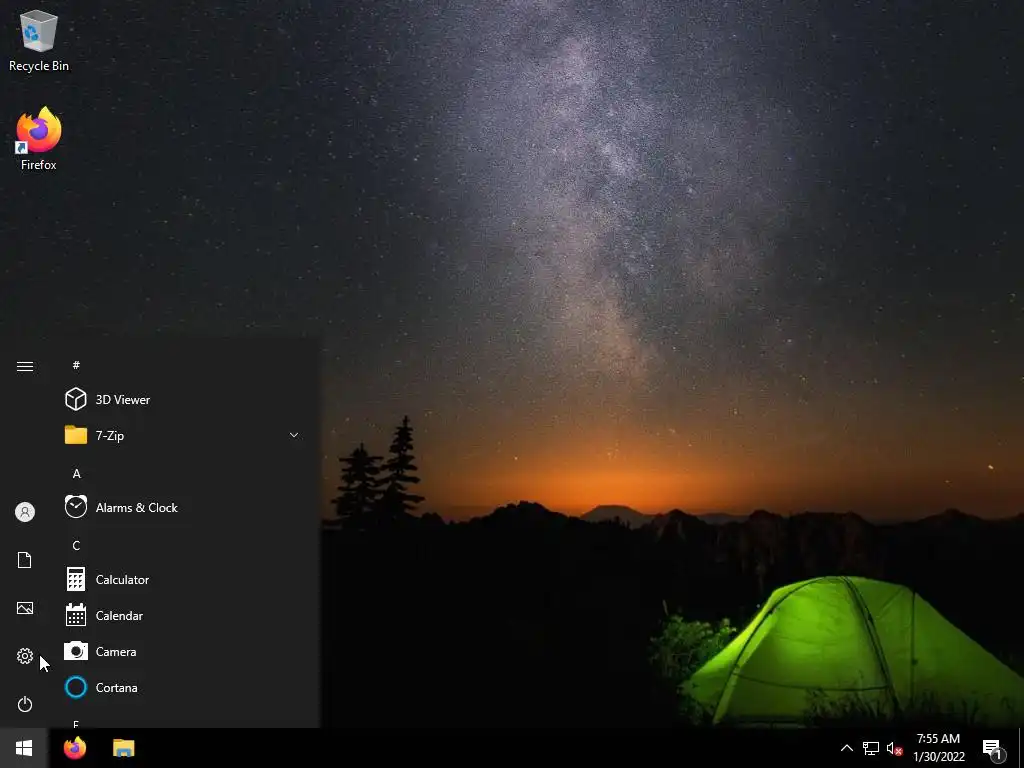The image size is (1024, 768).
Task: Open Firefox from the taskbar
Action: coord(75,748)
